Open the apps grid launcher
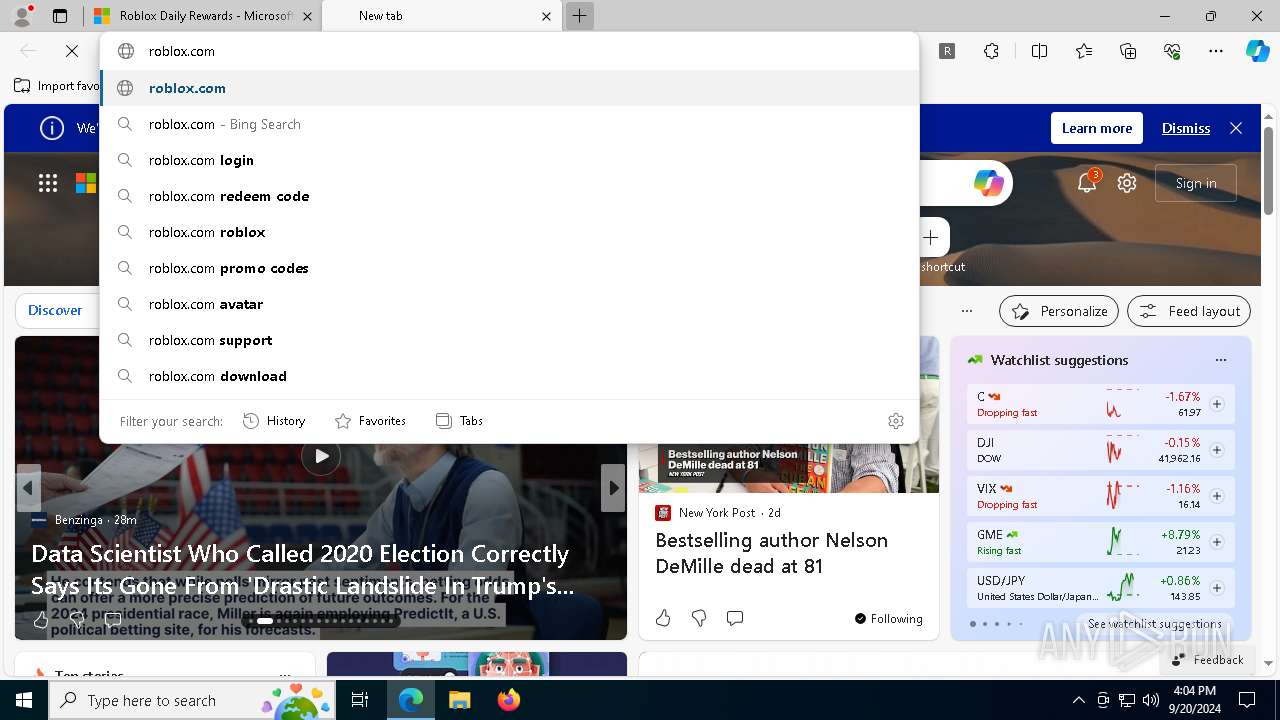The image size is (1280, 720). 48,183
